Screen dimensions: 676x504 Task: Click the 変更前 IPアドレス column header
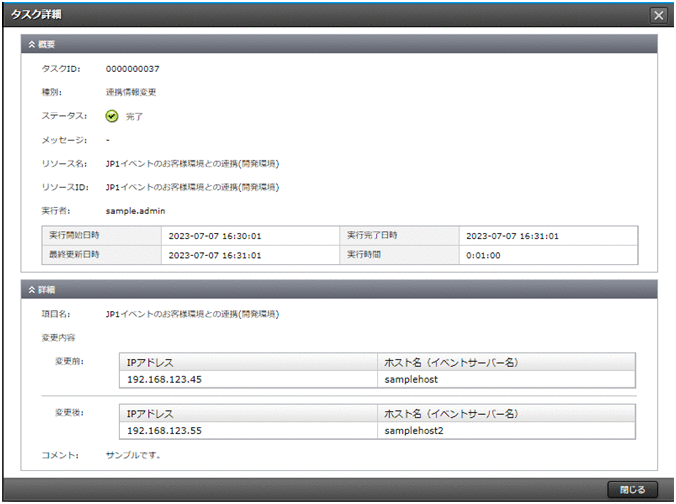[x=248, y=363]
